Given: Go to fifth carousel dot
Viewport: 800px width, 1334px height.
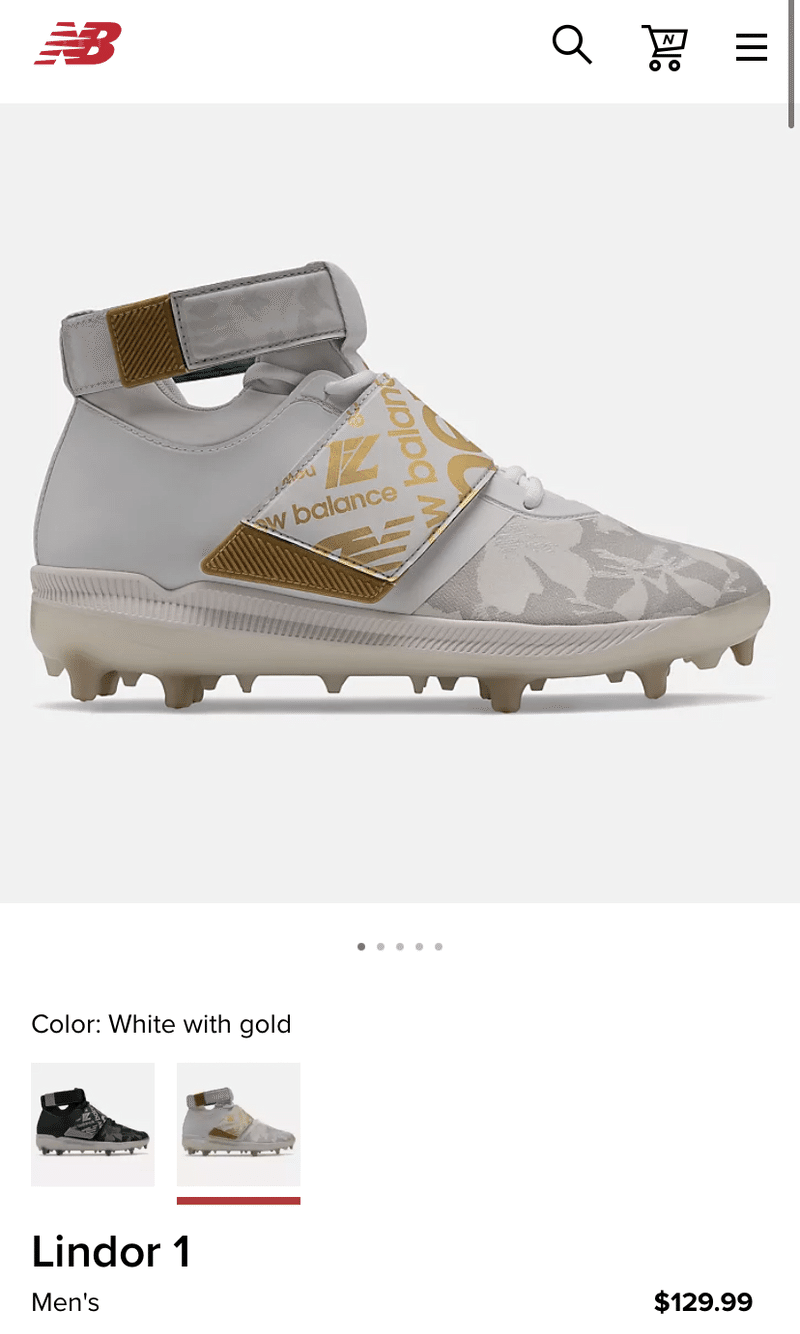Looking at the screenshot, I should pyautogui.click(x=439, y=946).
